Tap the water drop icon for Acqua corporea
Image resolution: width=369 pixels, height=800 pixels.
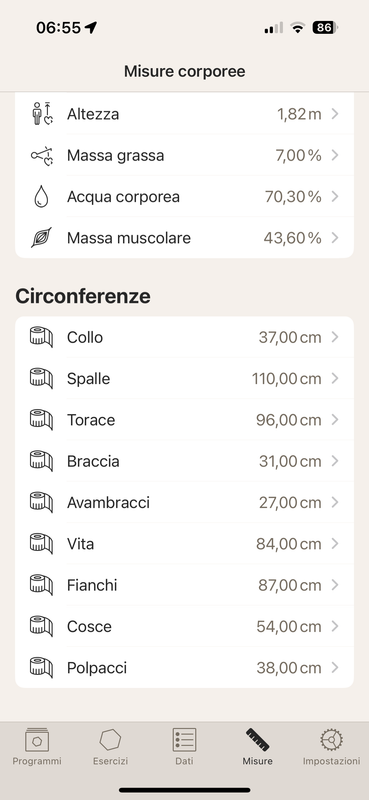point(41,196)
